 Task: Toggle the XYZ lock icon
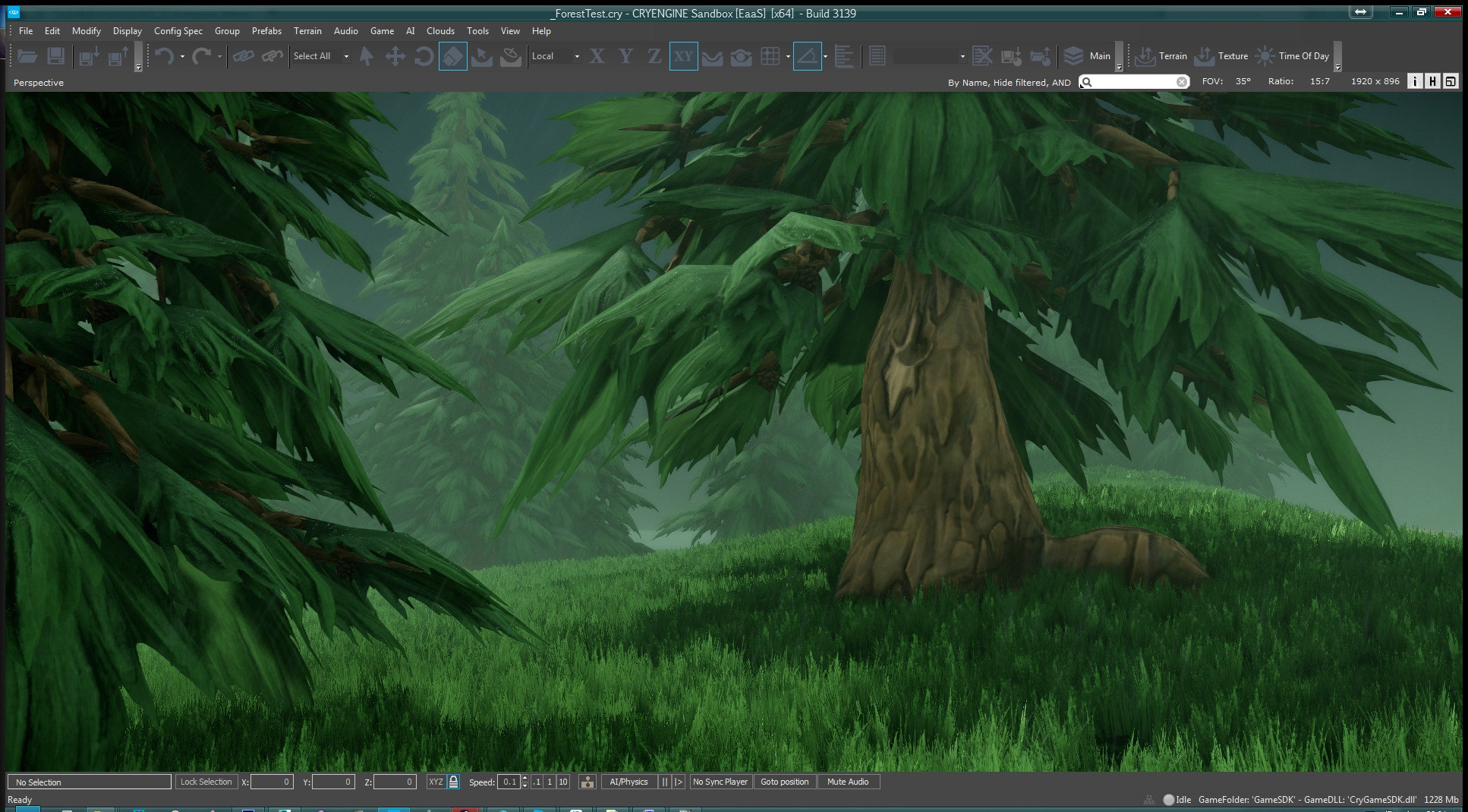[x=453, y=782]
